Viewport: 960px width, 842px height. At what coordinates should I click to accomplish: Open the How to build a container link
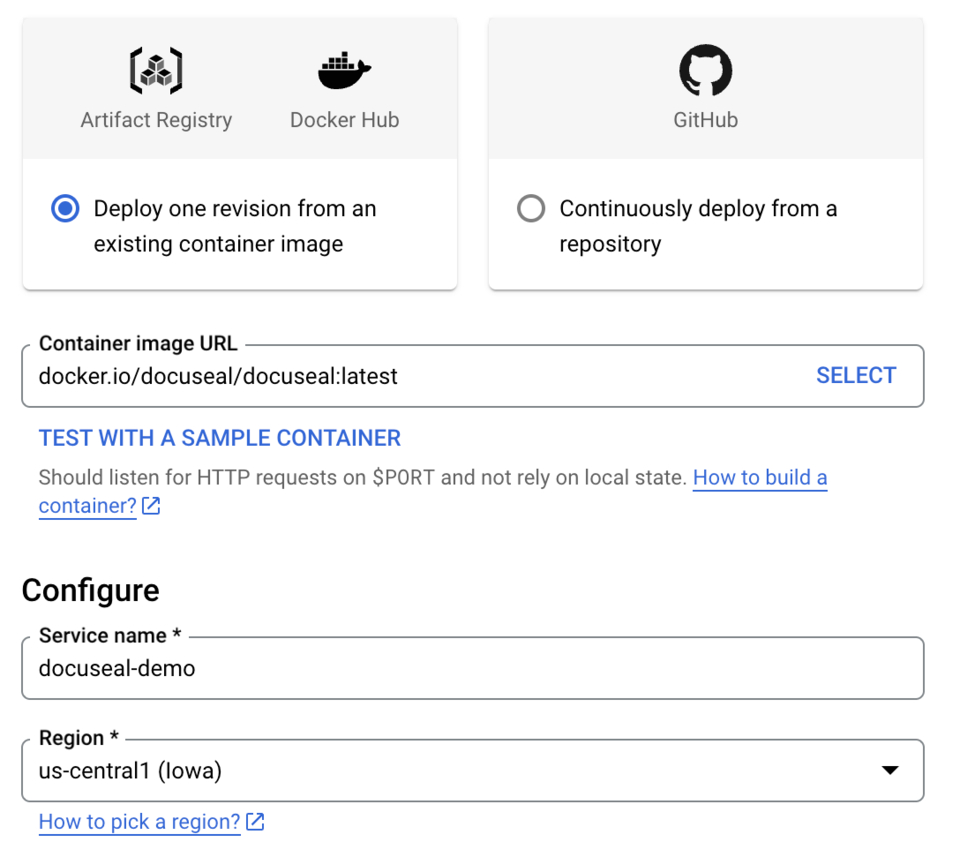click(x=760, y=478)
